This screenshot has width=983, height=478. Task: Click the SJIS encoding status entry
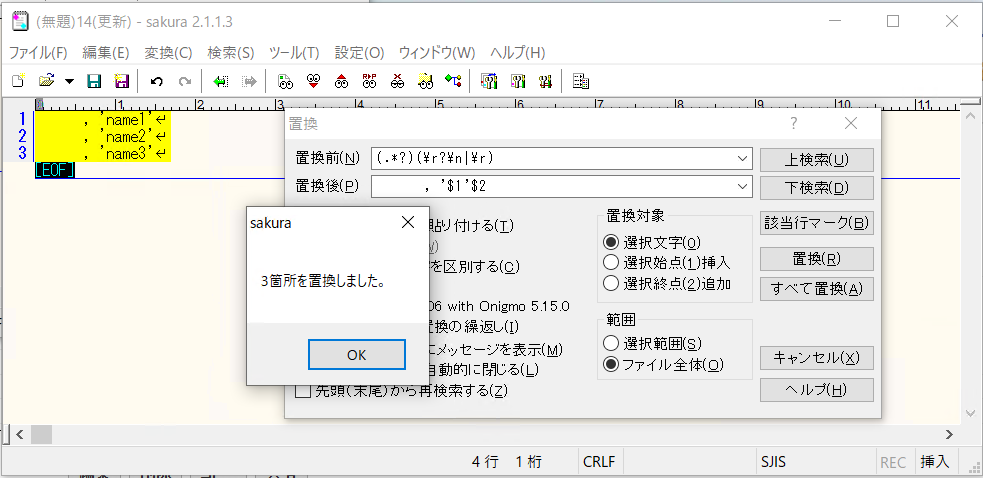pyautogui.click(x=774, y=462)
